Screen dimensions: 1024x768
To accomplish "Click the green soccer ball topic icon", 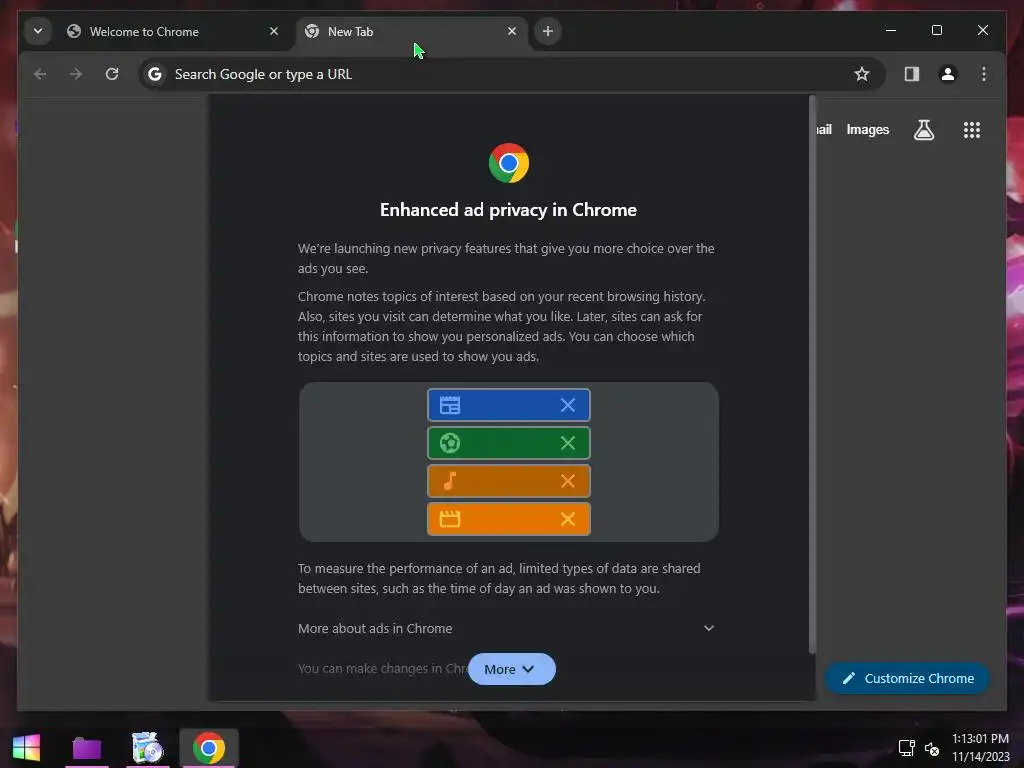I will click(x=450, y=443).
